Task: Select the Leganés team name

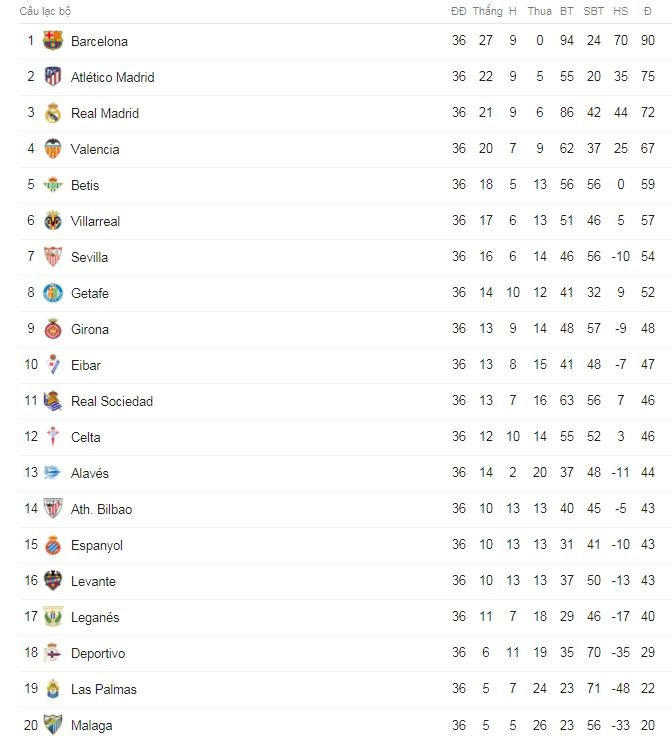Action: click(95, 617)
